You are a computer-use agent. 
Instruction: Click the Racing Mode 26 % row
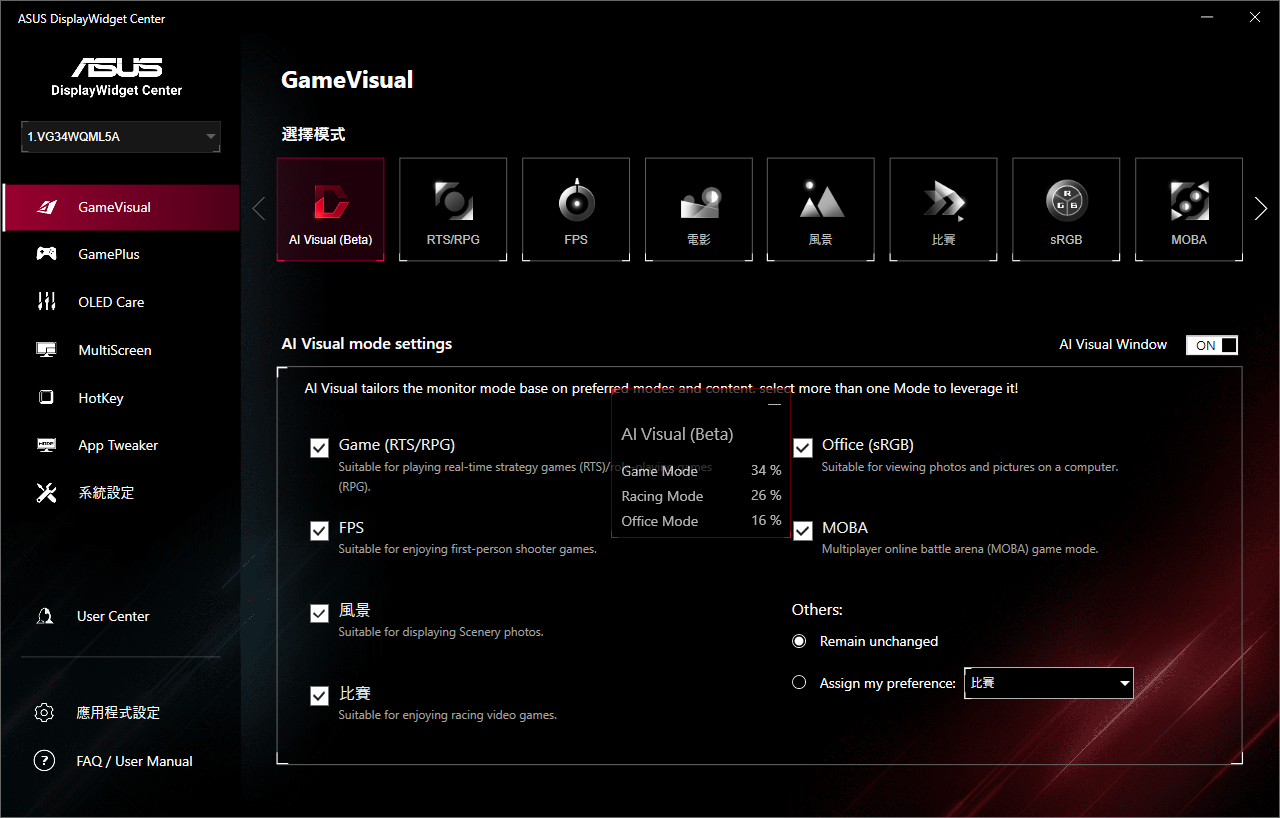tap(701, 496)
